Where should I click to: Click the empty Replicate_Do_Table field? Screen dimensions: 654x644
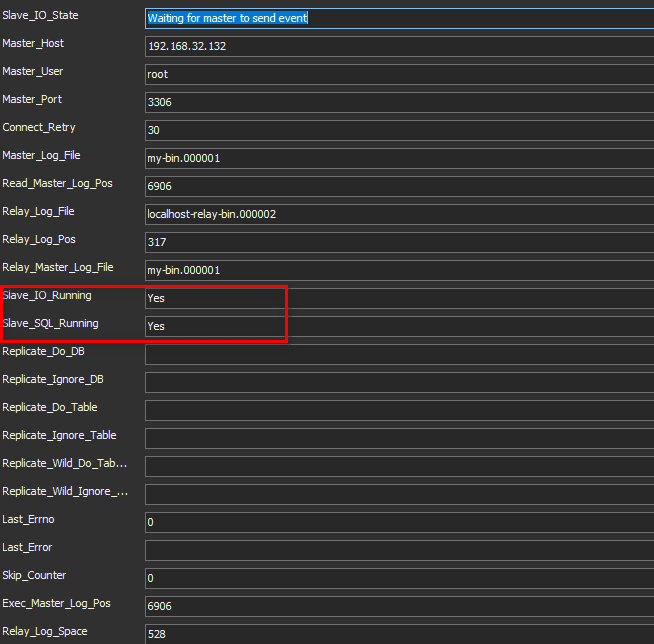pyautogui.click(x=398, y=410)
